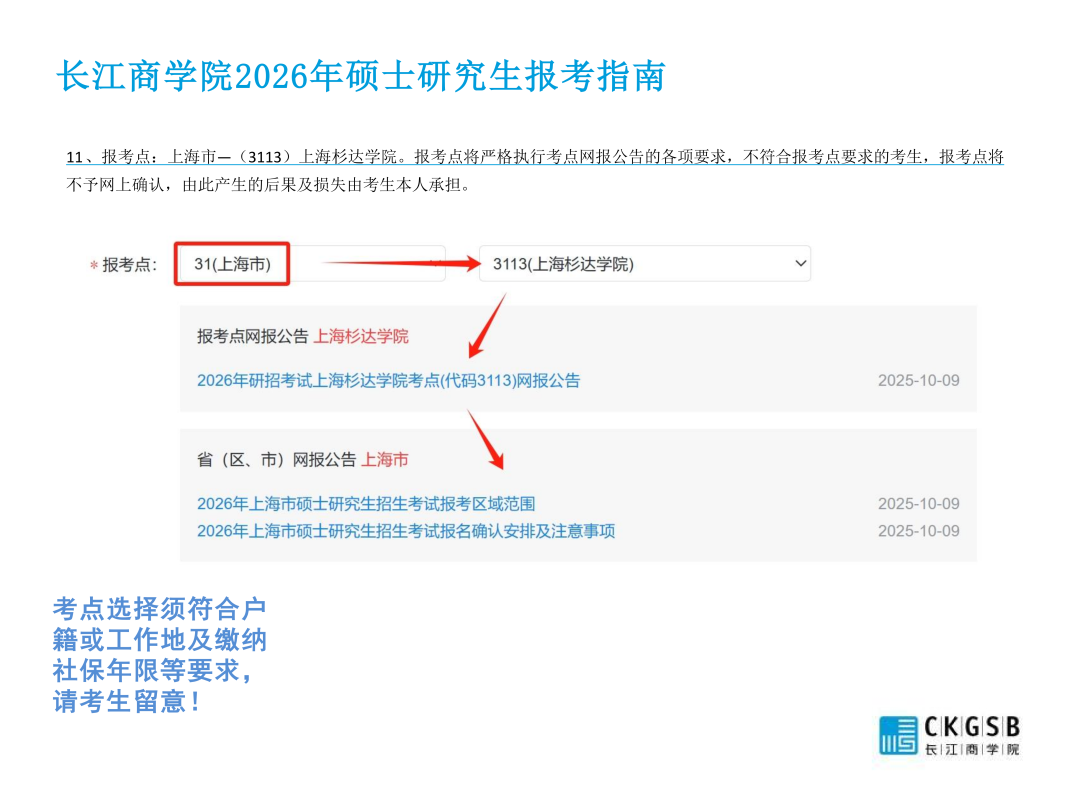The height and width of the screenshot is (810, 1080).
Task: Click the underlined item 11 报考点 paragraph
Action: click(535, 158)
